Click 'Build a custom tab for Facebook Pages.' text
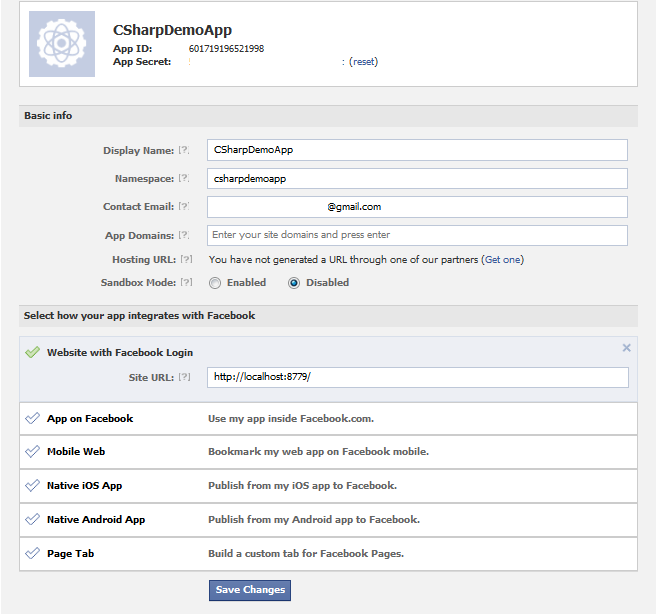 [306, 554]
